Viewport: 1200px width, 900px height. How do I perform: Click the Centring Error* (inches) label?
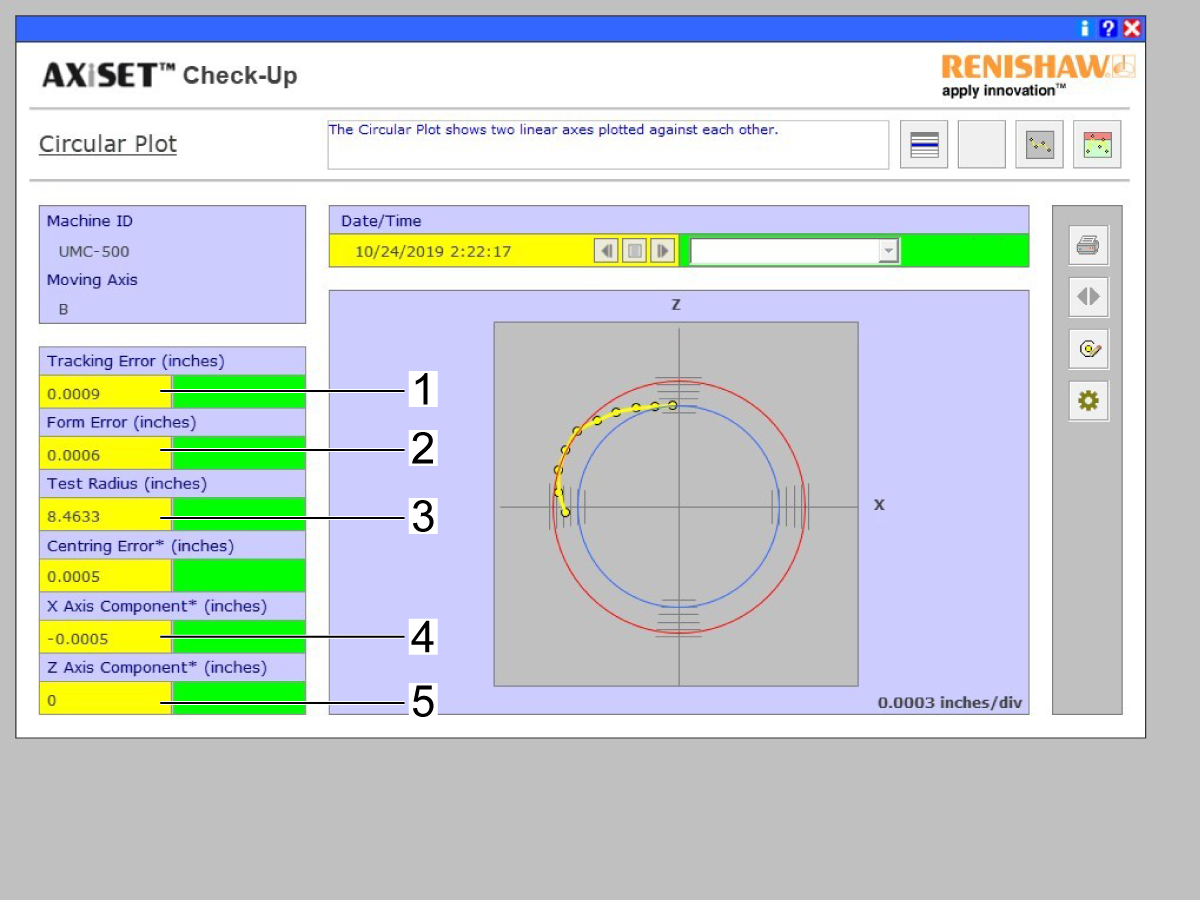(x=140, y=546)
